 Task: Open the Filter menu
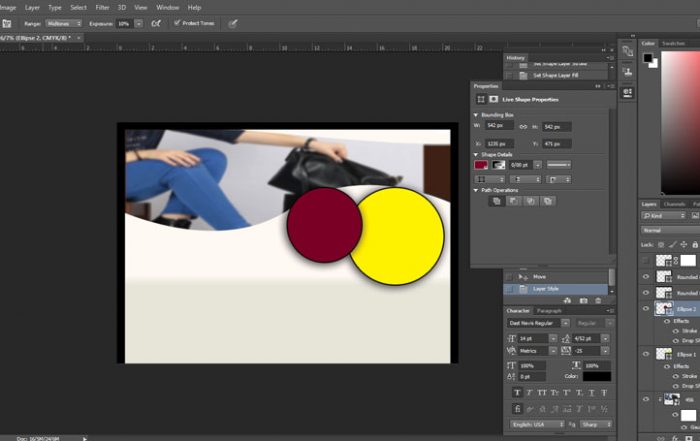point(102,8)
